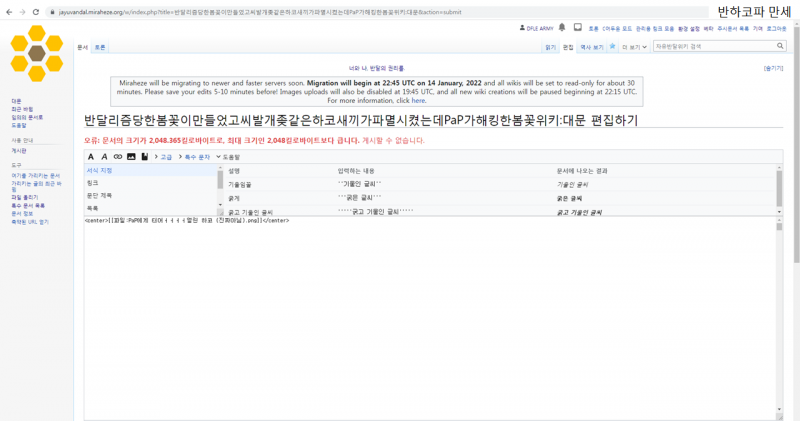The width and height of the screenshot is (800, 421).
Task: Open 기여 in the top bar
Action: 758,29
